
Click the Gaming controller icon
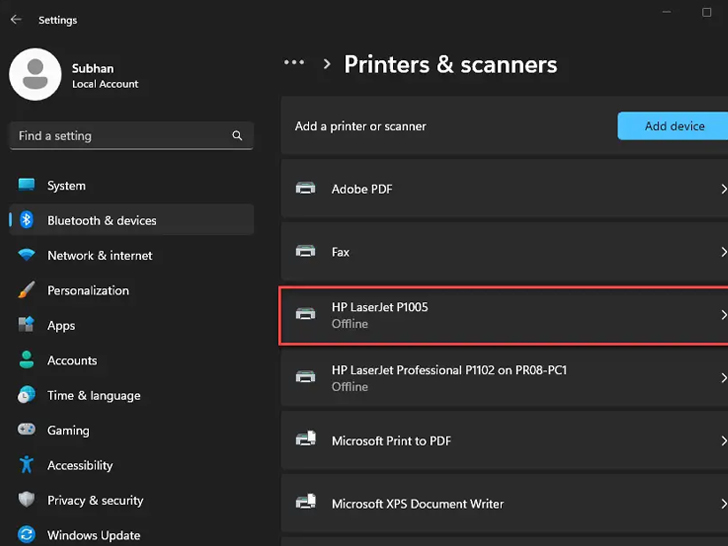tap(26, 429)
